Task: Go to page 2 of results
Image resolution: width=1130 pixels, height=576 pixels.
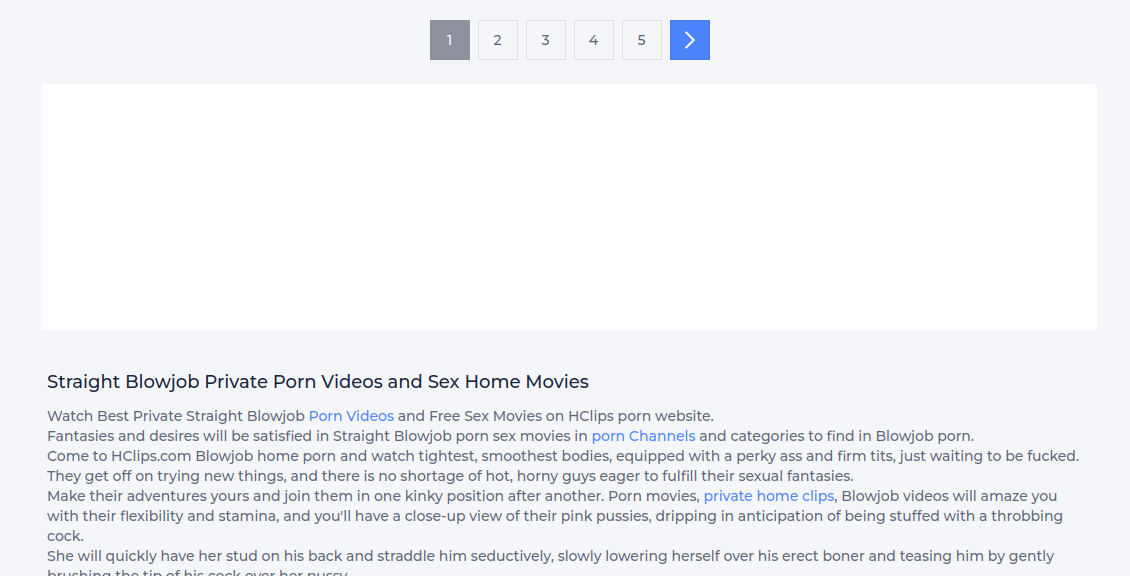Action: (497, 40)
